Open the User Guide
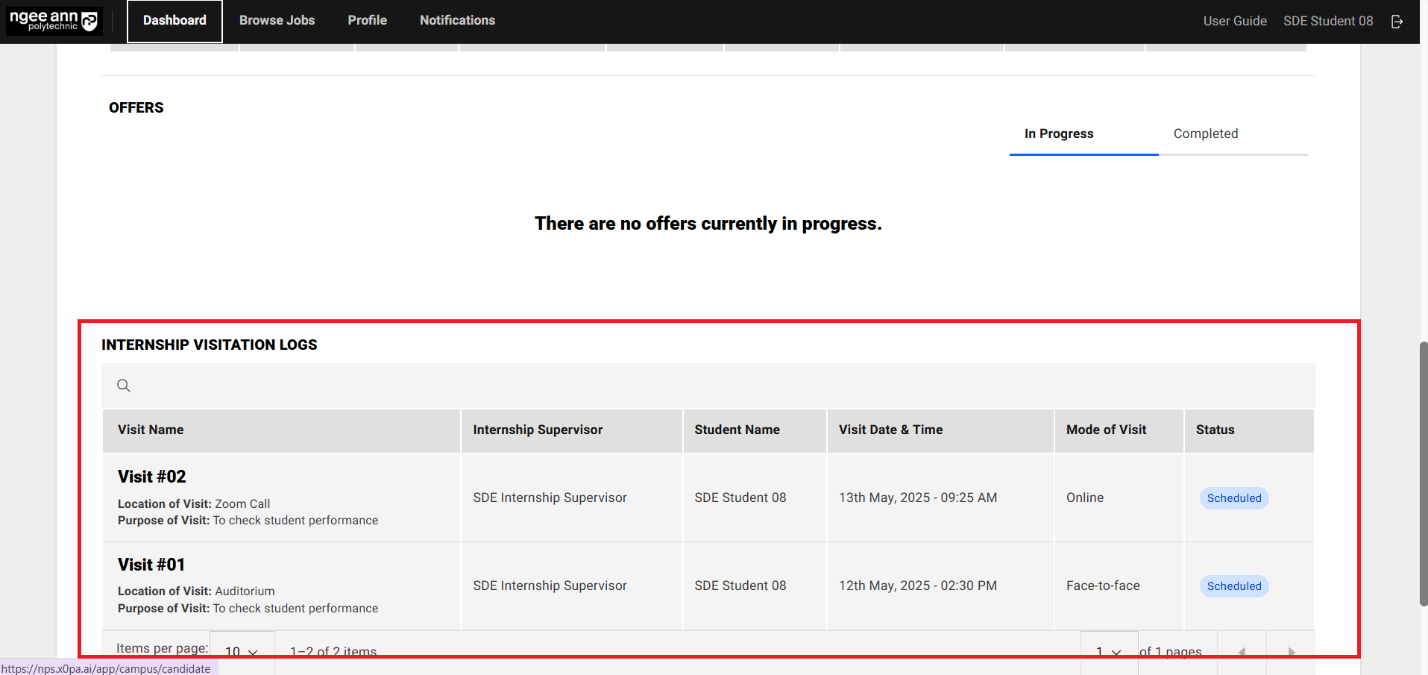The width and height of the screenshot is (1428, 675). coord(1235,20)
